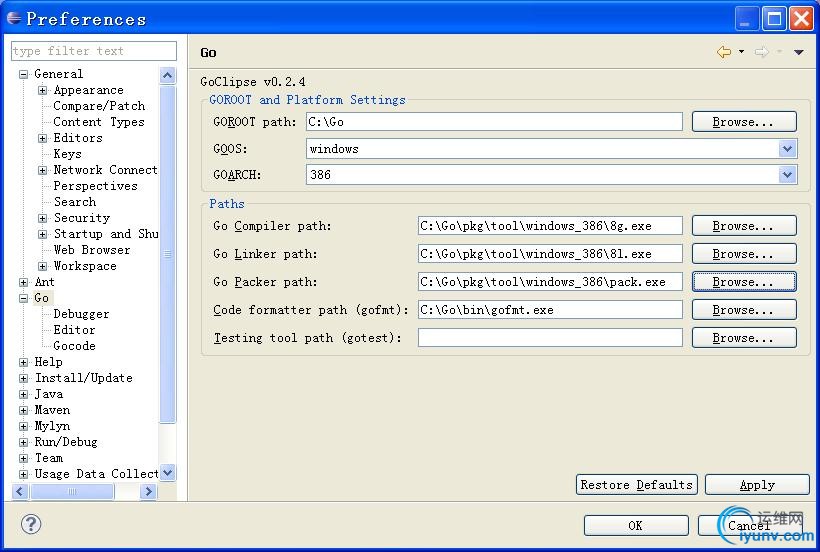Viewport: 820px width, 552px height.
Task: Expand the Editors tree node
Action: pyautogui.click(x=42, y=139)
